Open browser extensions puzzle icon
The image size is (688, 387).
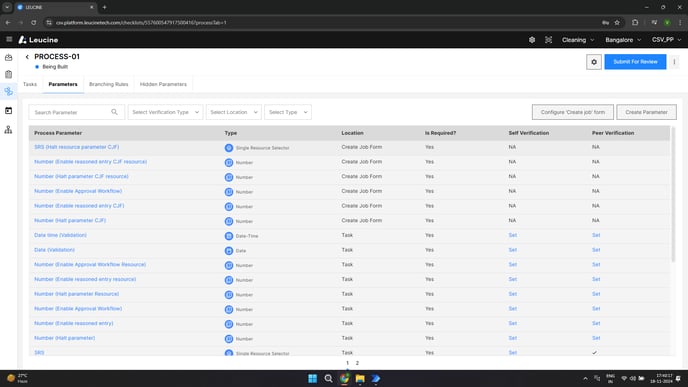tap(635, 22)
